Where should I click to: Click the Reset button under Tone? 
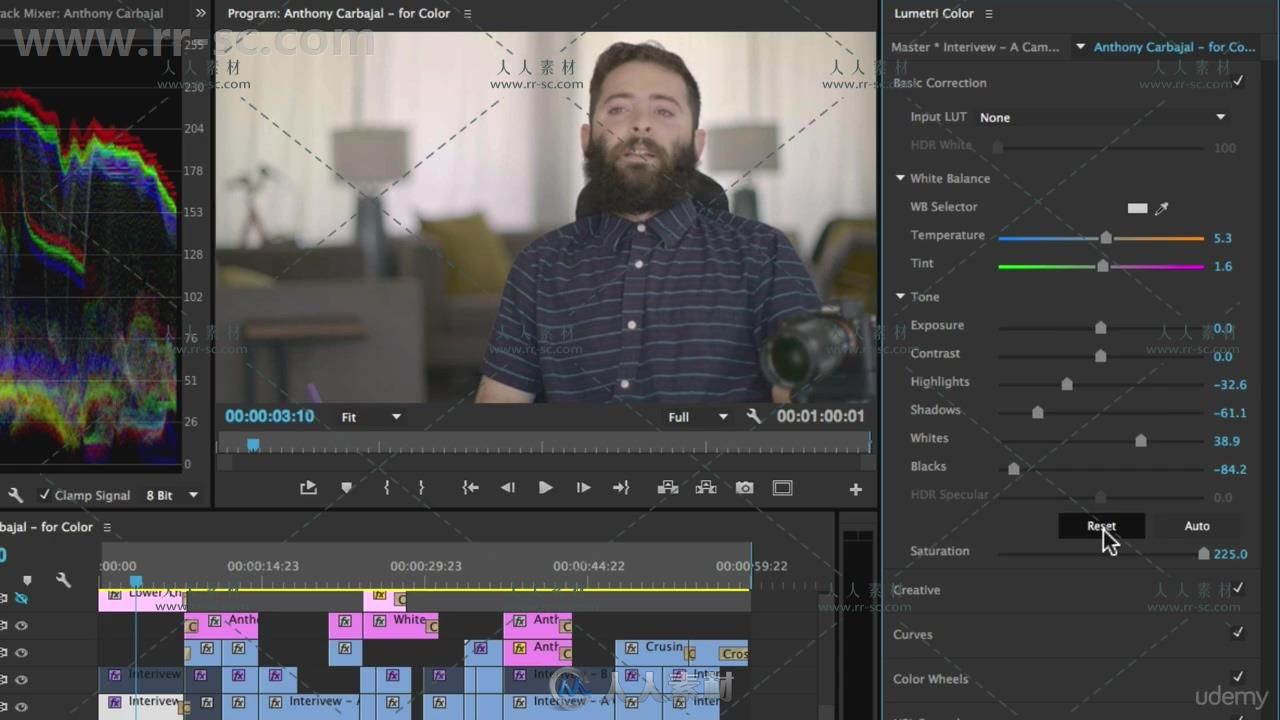[x=1101, y=526]
